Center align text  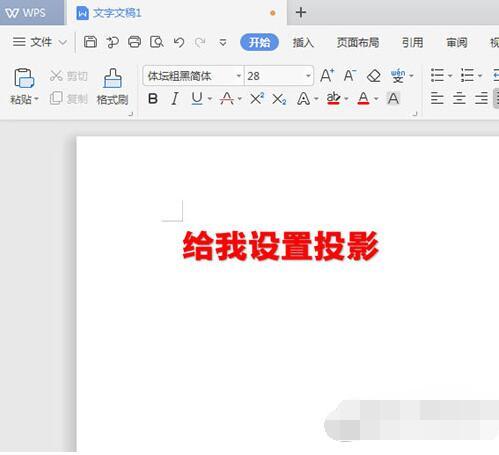click(x=459, y=99)
